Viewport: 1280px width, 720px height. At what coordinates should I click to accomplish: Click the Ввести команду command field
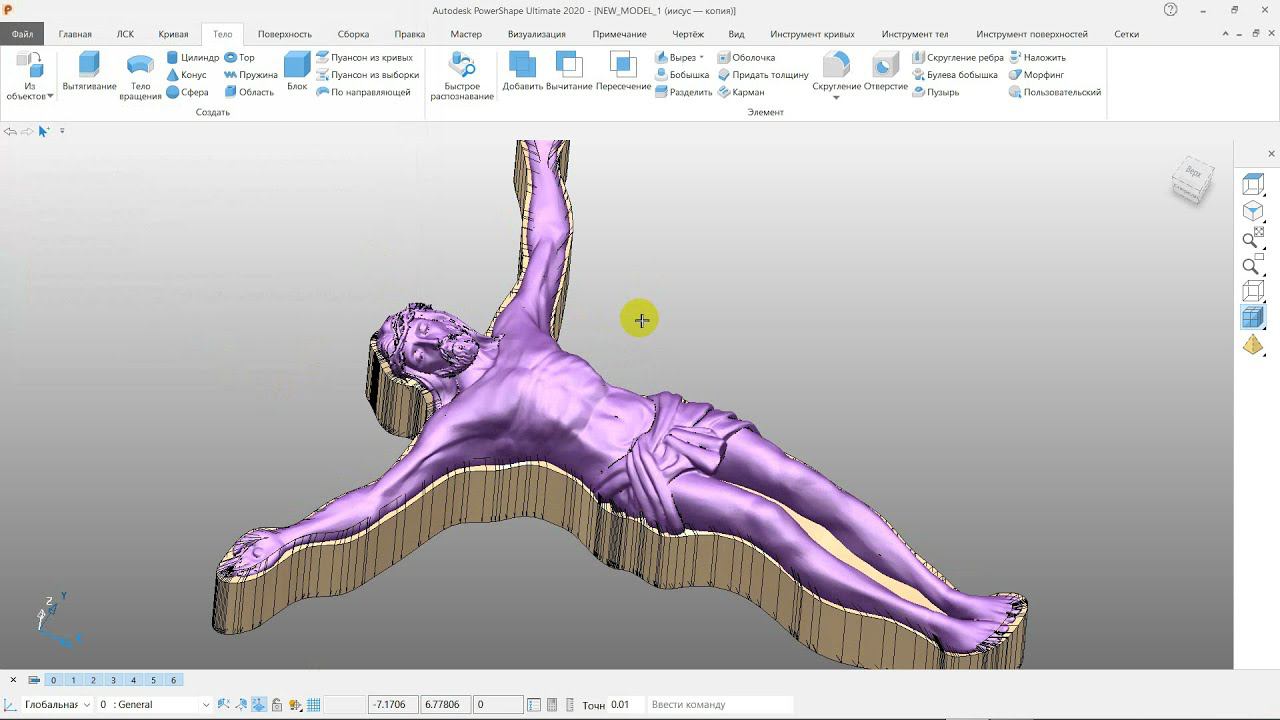(720, 705)
